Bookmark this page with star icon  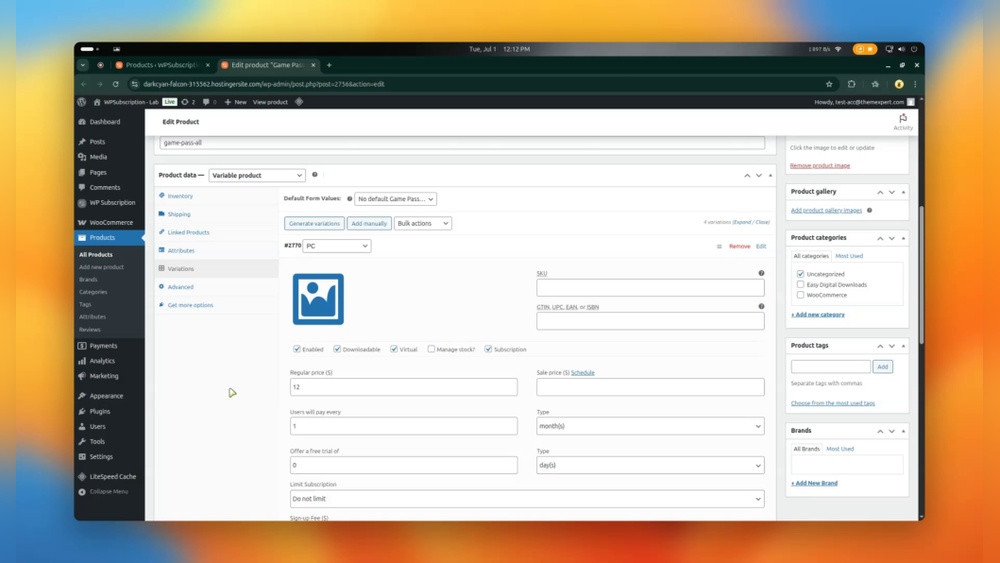pyautogui.click(x=829, y=84)
